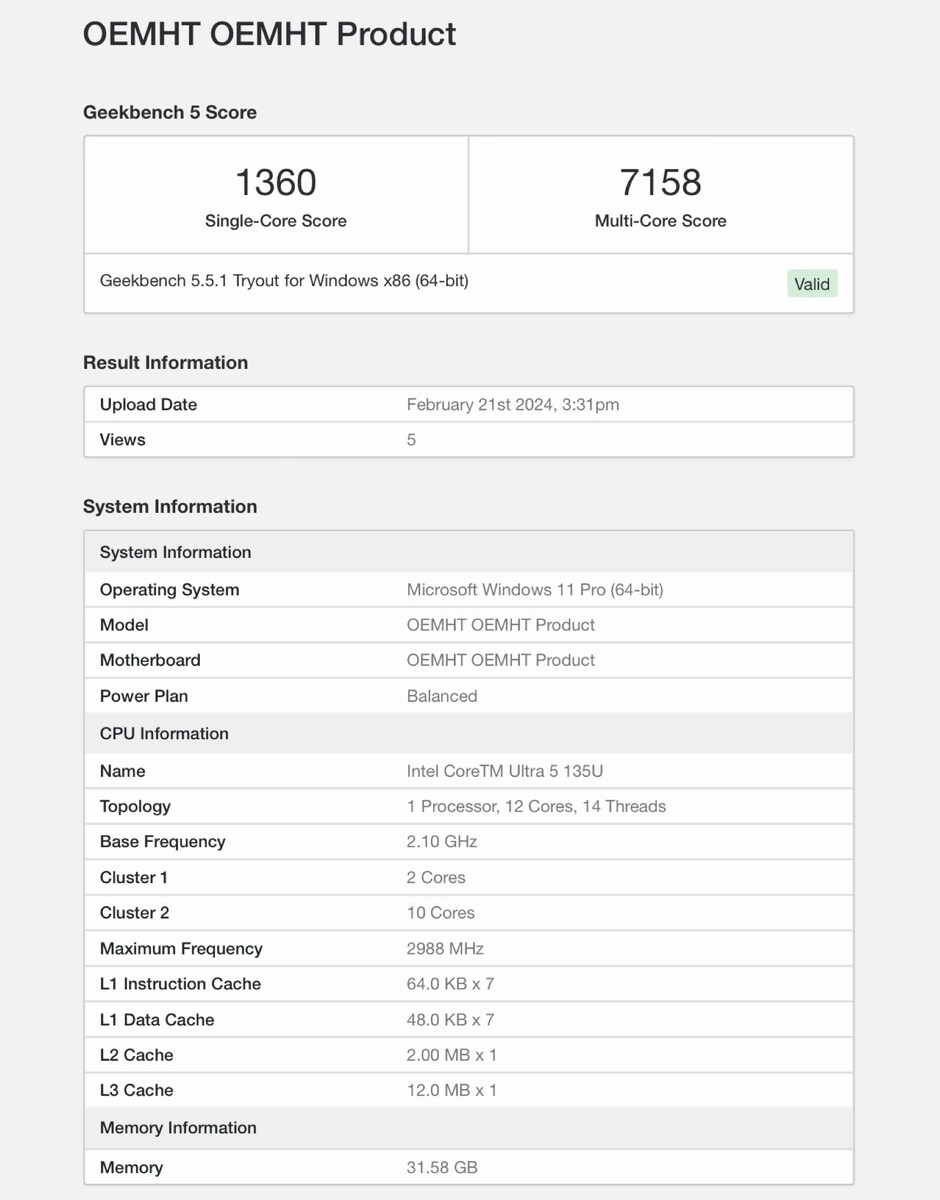Click the Geekbench 5 Score heading

(x=170, y=112)
